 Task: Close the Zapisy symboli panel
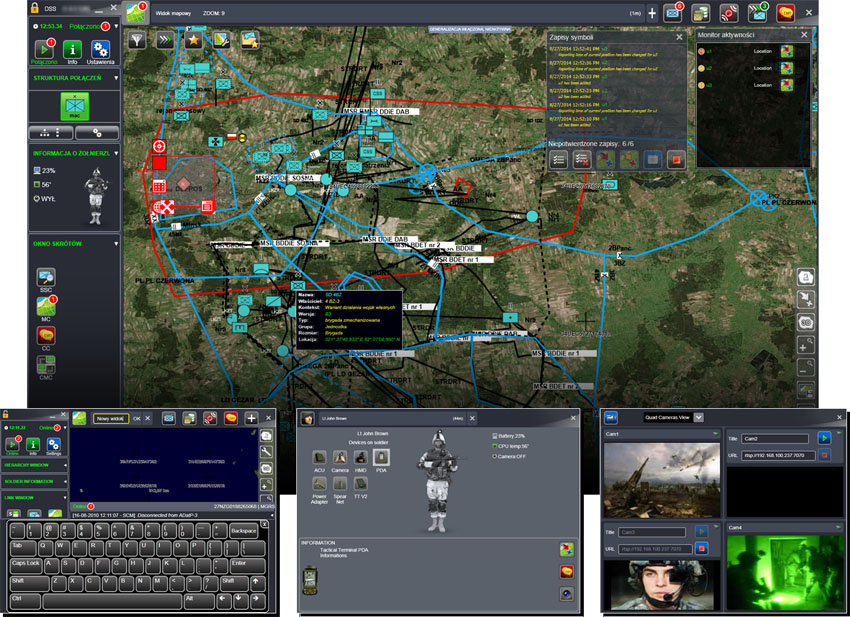click(x=679, y=37)
